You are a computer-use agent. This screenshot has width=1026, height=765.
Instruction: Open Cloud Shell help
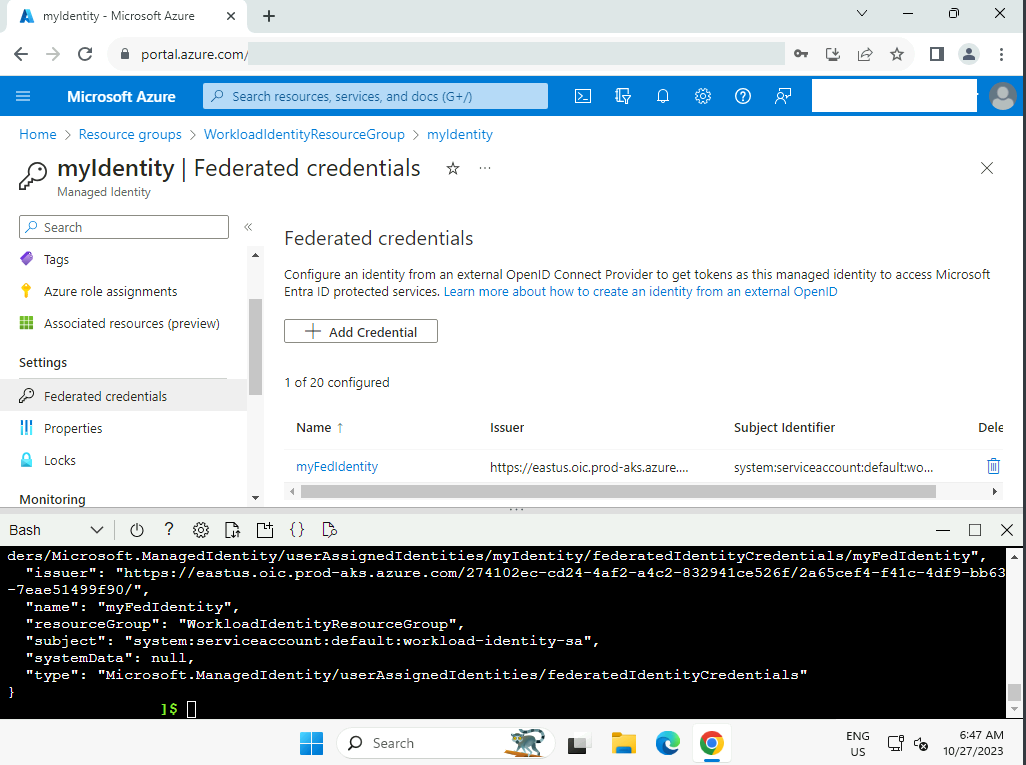(x=169, y=529)
